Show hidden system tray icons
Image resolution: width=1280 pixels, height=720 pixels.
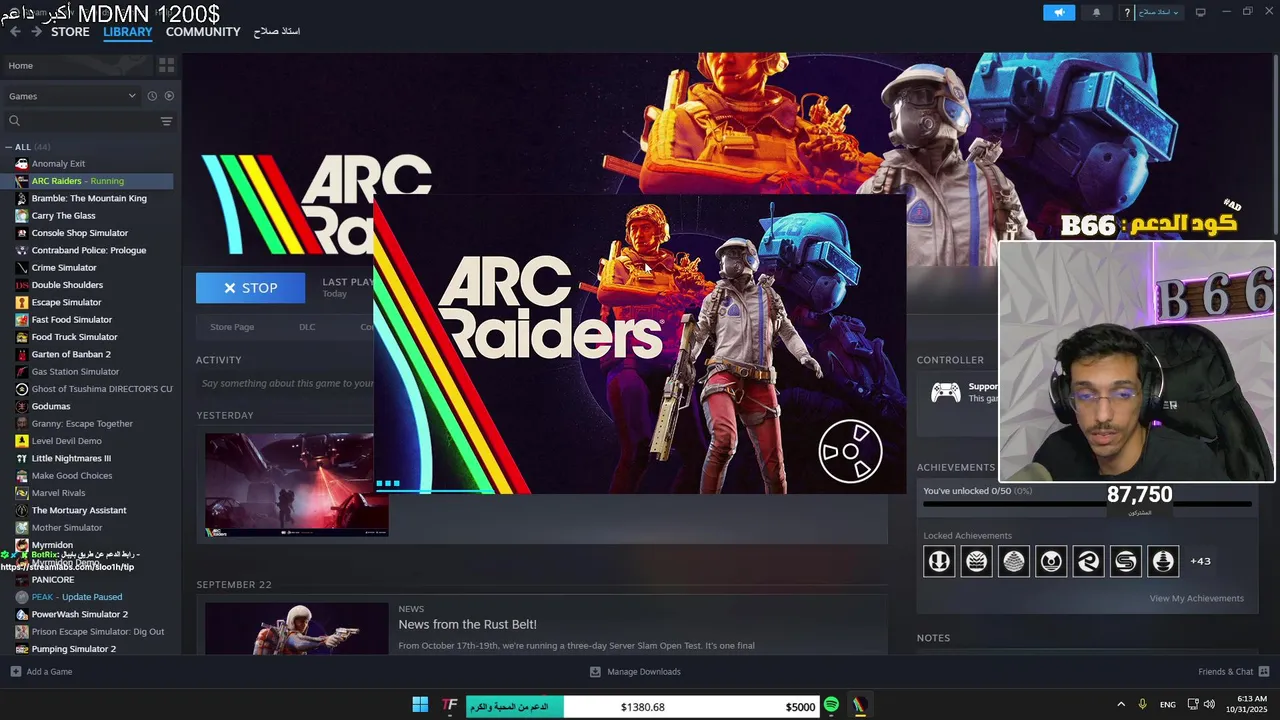(x=1121, y=705)
